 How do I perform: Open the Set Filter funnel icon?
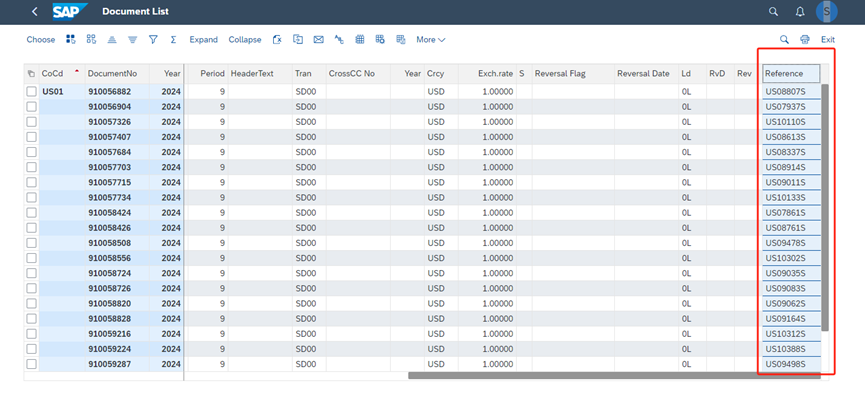(153, 40)
